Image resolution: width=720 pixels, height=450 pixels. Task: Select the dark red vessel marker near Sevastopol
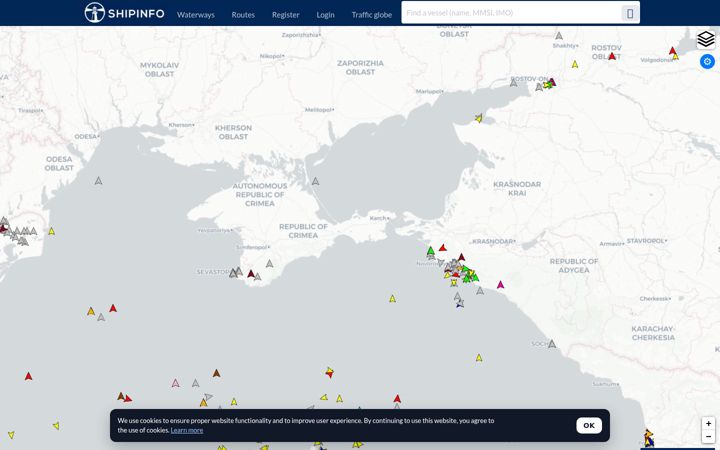pyautogui.click(x=251, y=274)
